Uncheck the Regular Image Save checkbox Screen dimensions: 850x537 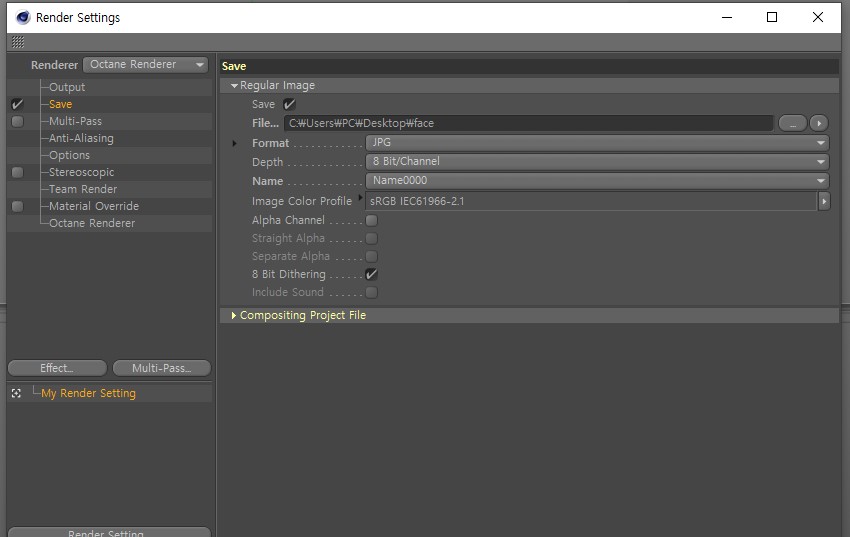pos(289,104)
